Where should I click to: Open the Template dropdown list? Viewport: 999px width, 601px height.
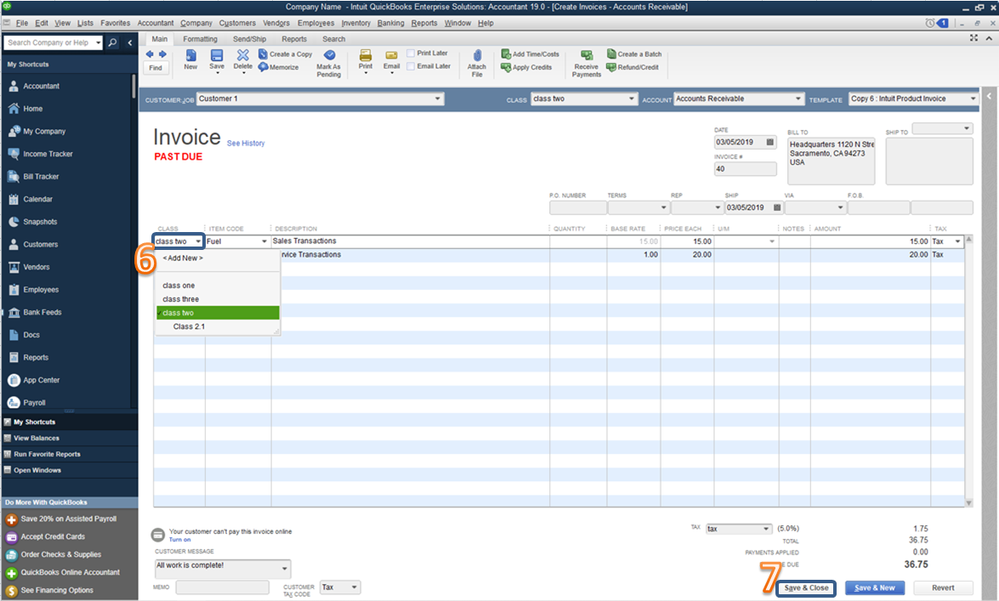[x=973, y=99]
